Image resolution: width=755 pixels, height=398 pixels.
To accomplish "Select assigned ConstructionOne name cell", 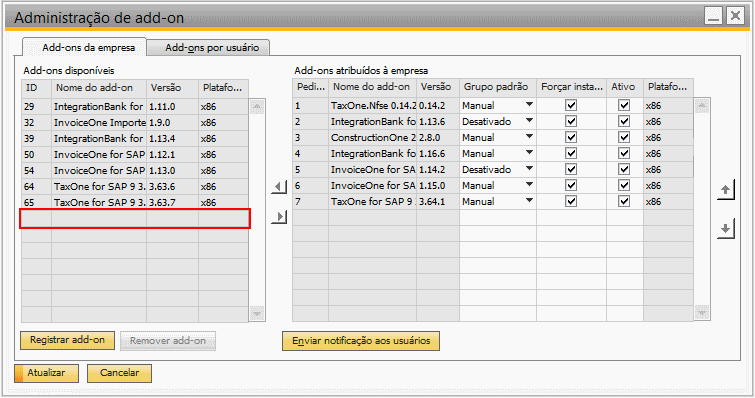I will pyautogui.click(x=373, y=137).
